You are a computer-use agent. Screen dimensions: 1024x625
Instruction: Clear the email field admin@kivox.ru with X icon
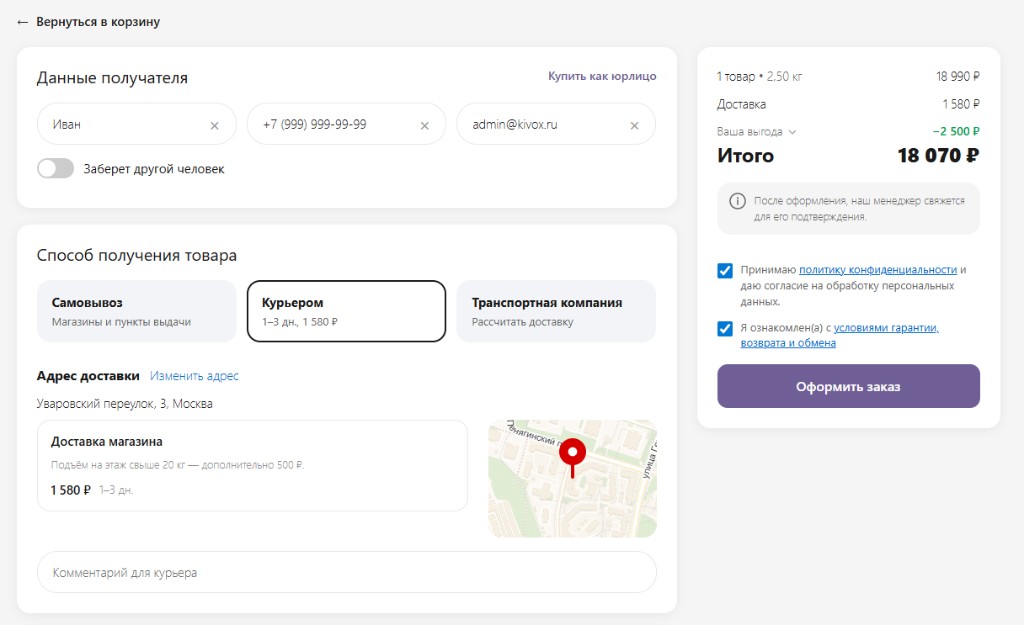point(634,125)
